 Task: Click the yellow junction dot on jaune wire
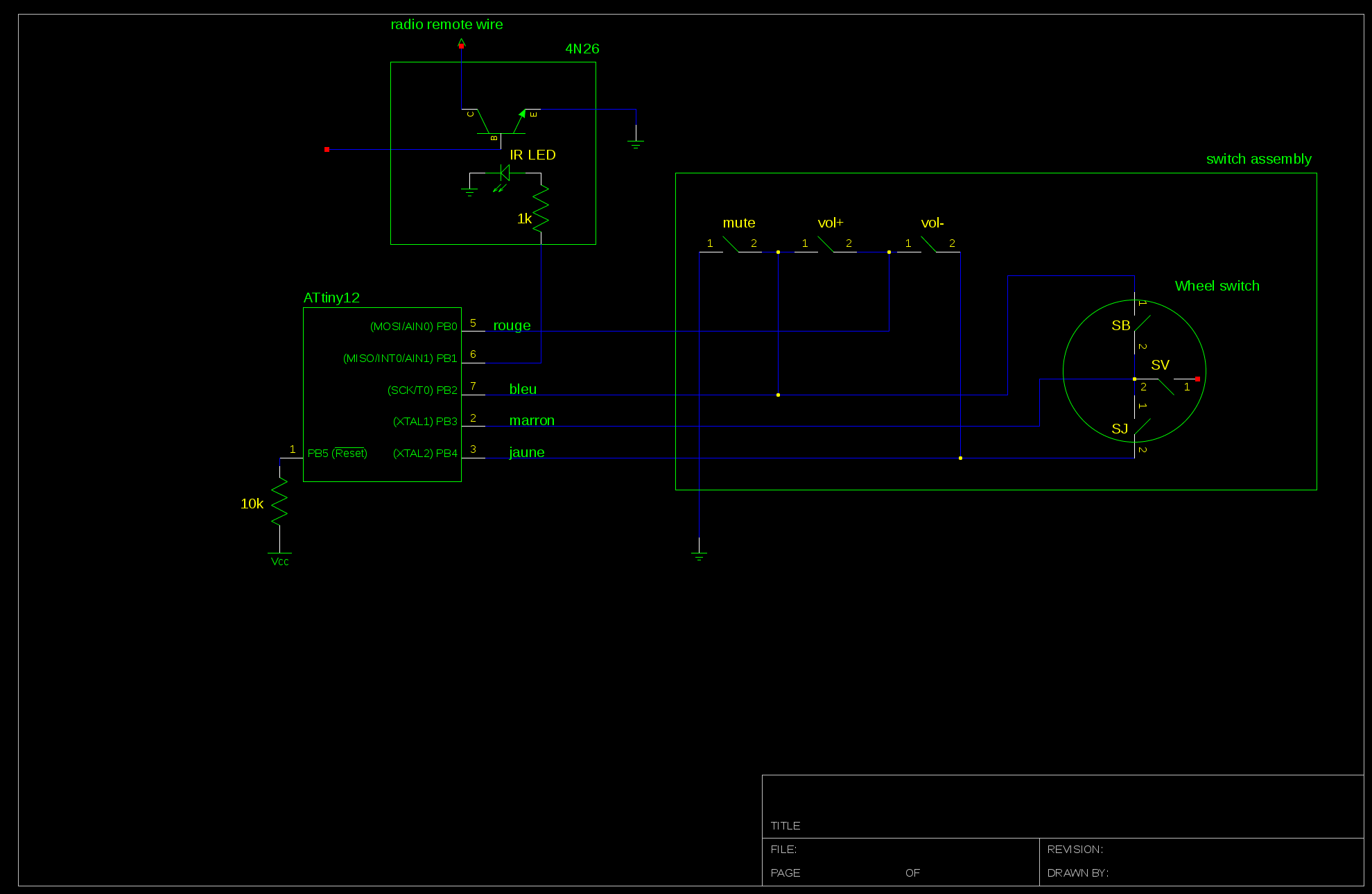960,458
